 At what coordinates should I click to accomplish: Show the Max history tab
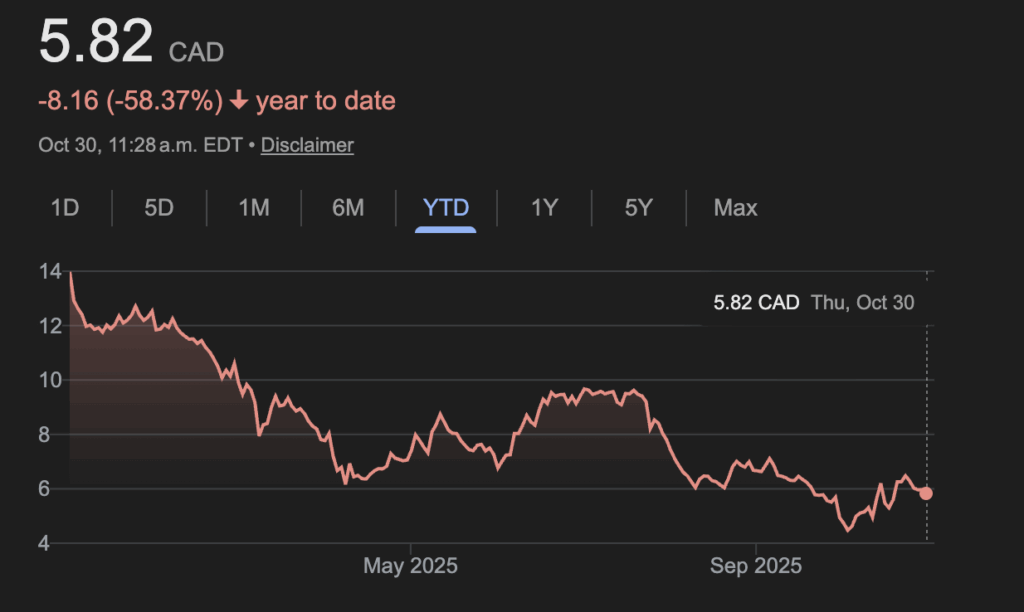[735, 208]
